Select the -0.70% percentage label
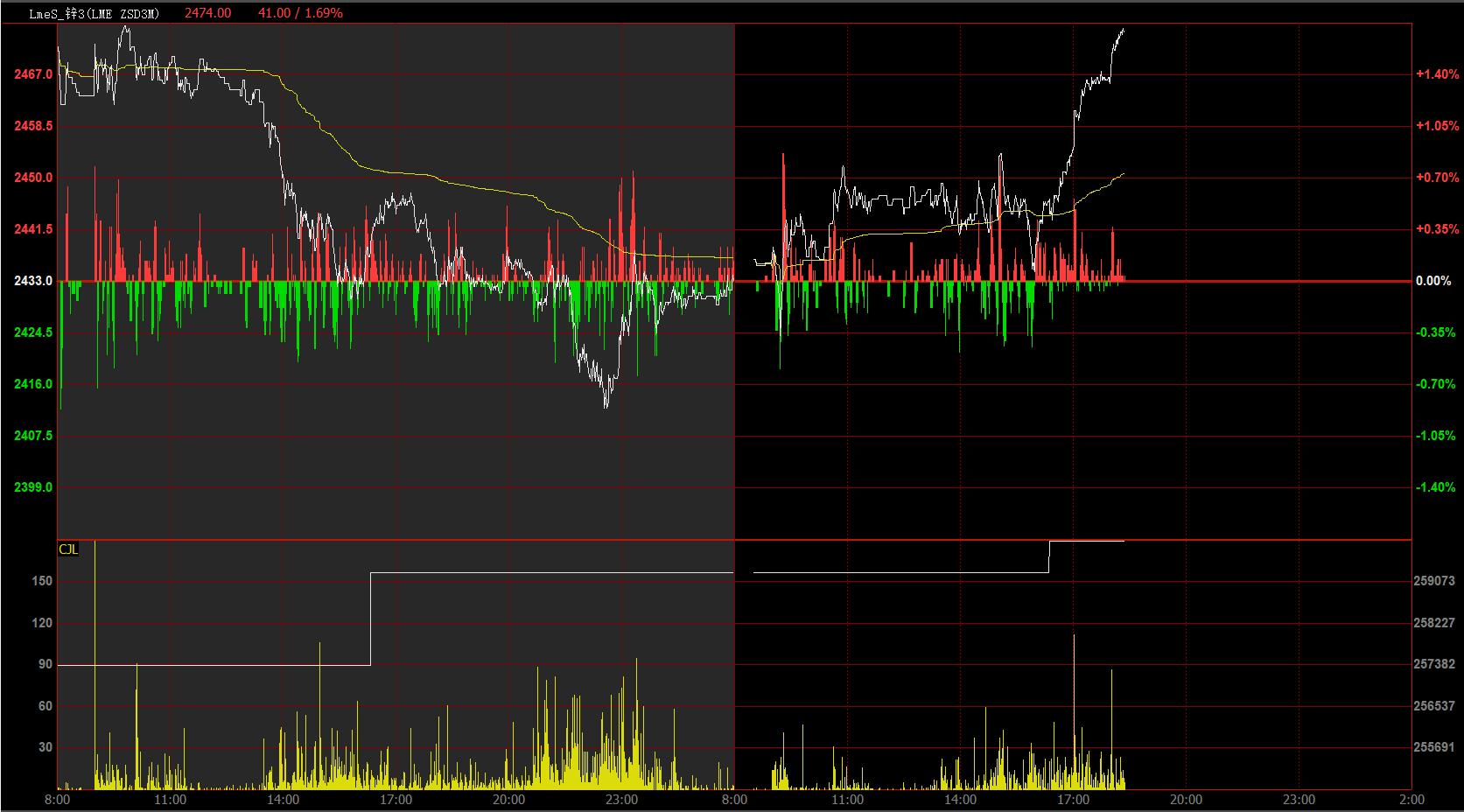Image resolution: width=1464 pixels, height=812 pixels. [1436, 384]
